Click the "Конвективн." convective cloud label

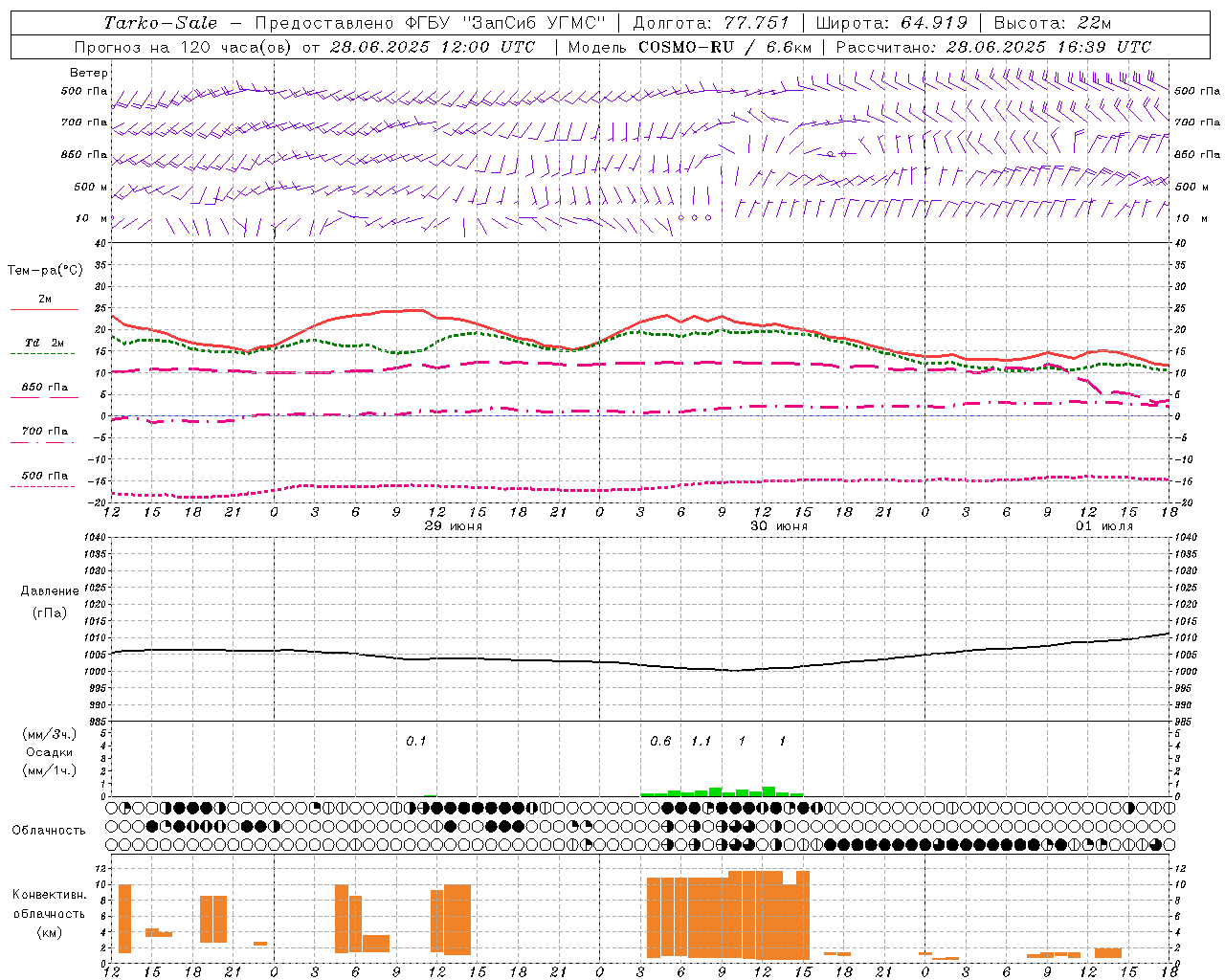click(49, 895)
